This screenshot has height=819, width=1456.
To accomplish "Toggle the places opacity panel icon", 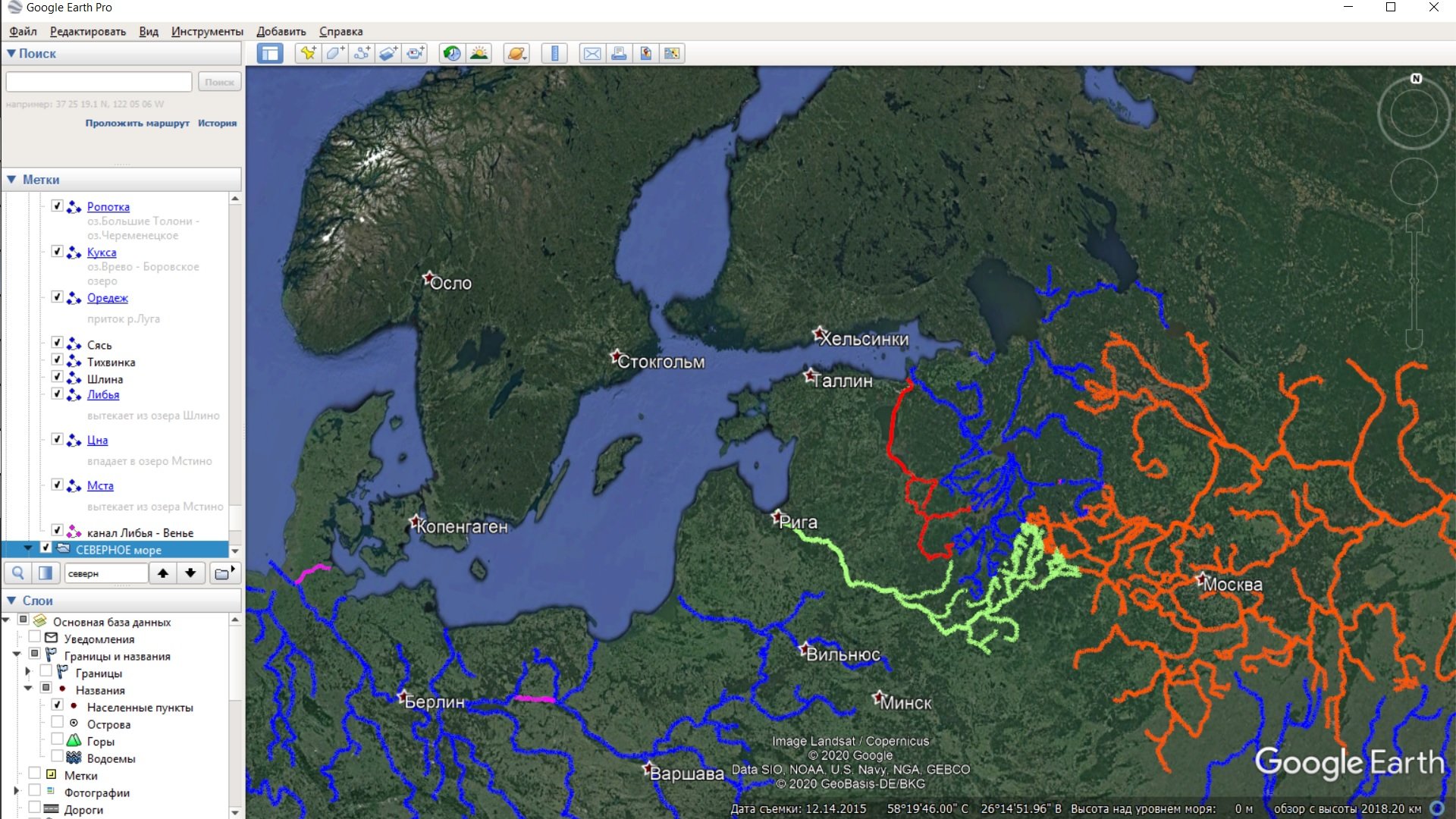I will (45, 573).
